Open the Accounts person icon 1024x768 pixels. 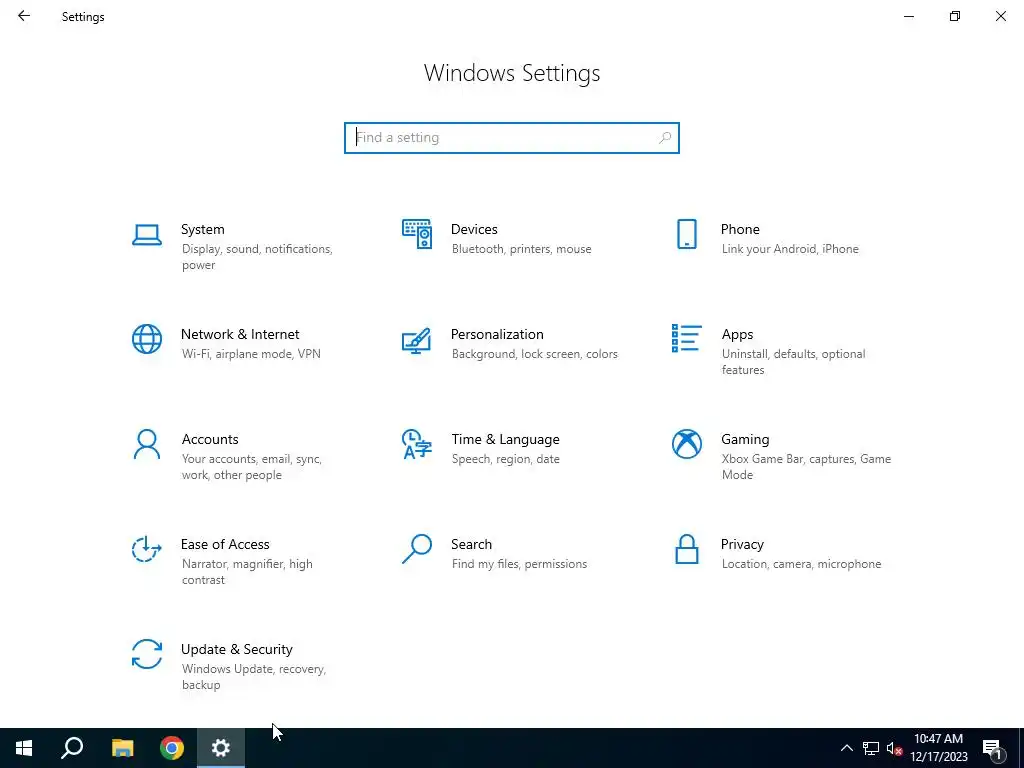[x=147, y=444]
